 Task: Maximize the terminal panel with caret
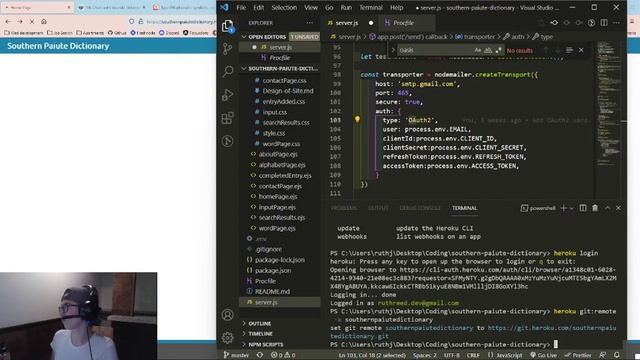click(x=607, y=208)
